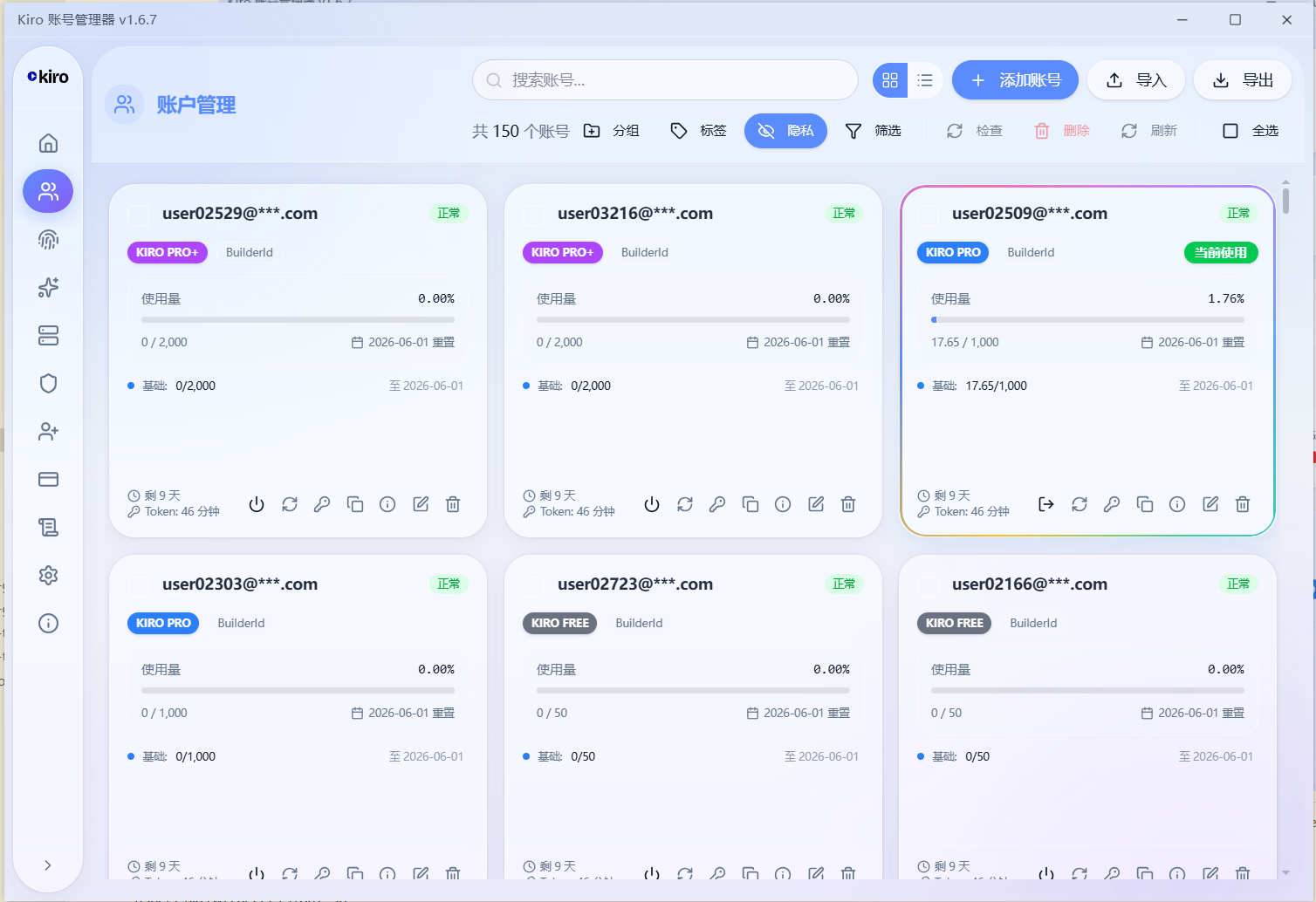
Task: Click the 刷新 refresh button
Action: [1149, 131]
